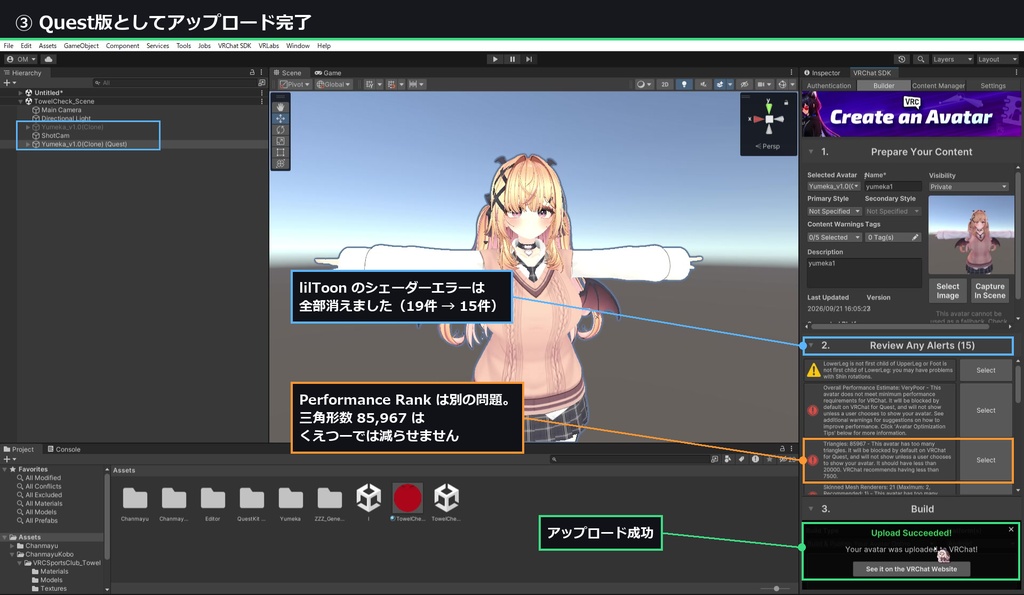This screenshot has width=1024, height=595.
Task: Select the Move tool in scene
Action: point(280,118)
